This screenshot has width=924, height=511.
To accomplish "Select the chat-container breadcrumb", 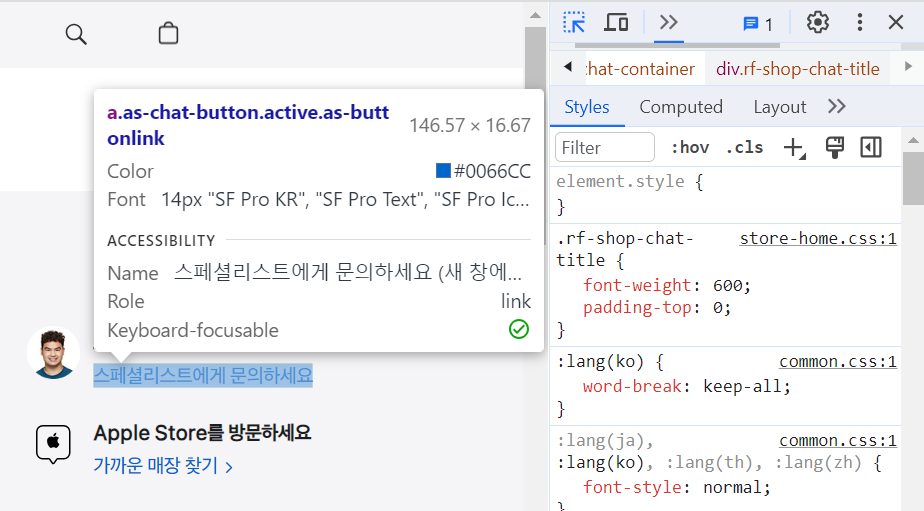I will pos(641,69).
